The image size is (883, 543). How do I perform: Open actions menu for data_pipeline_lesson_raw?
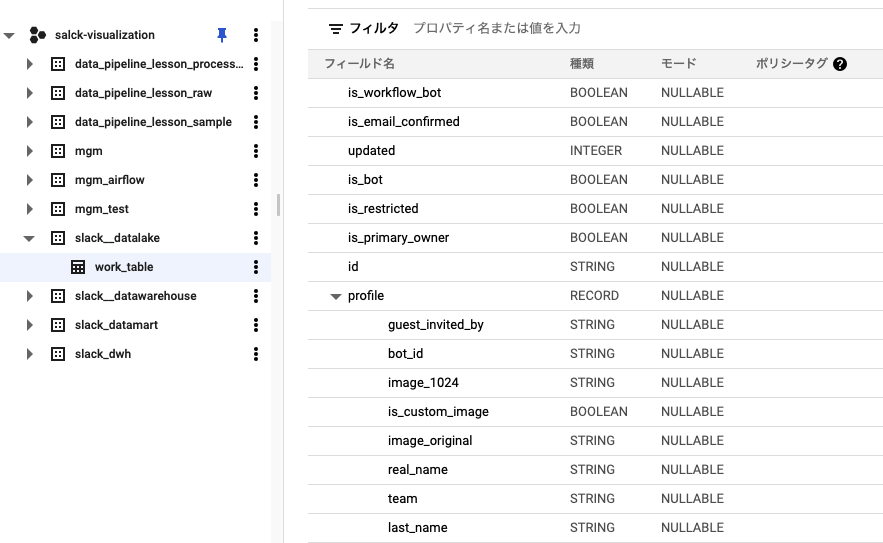click(x=256, y=93)
